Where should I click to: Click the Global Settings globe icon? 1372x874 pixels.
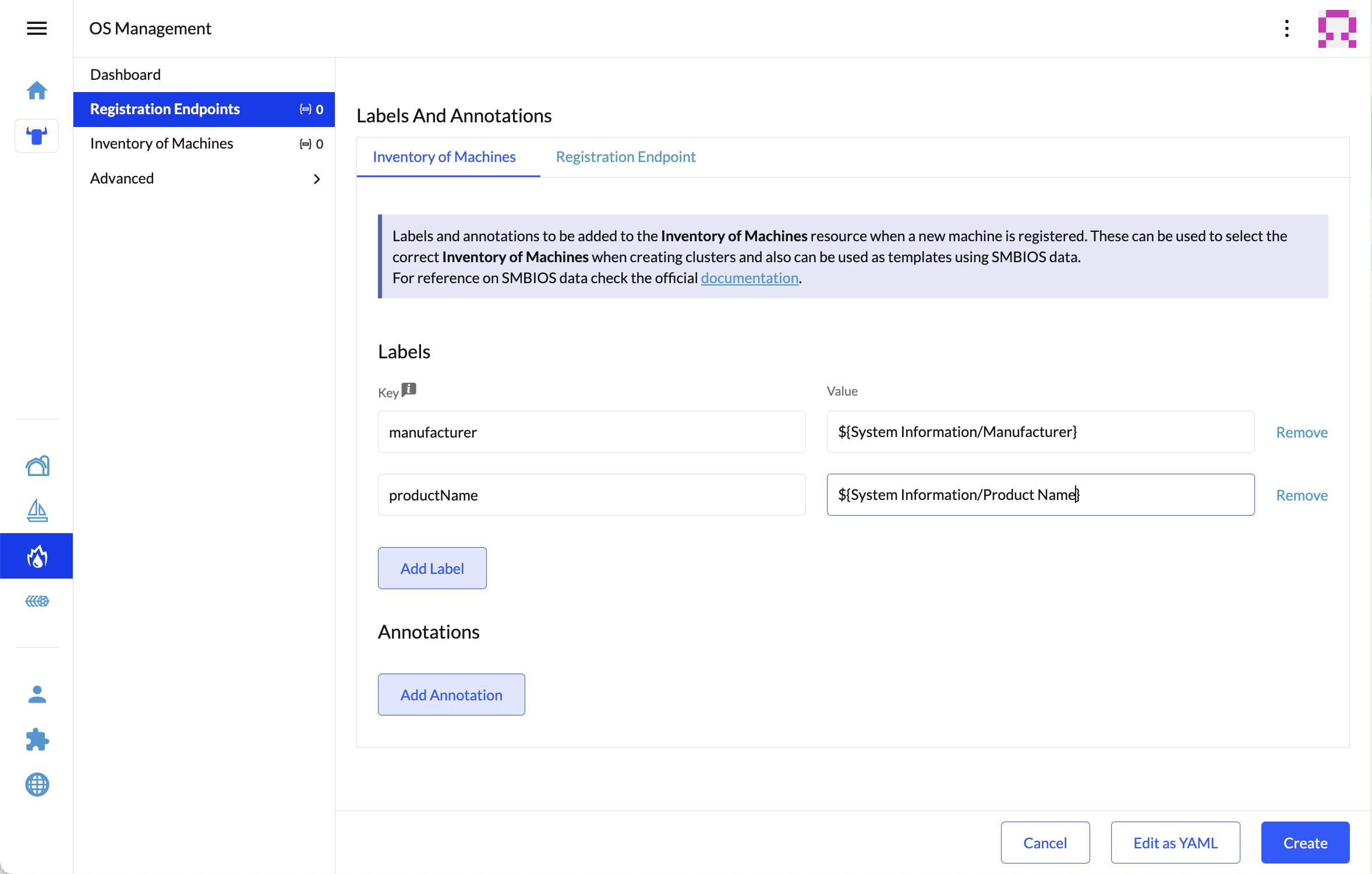[x=37, y=784]
